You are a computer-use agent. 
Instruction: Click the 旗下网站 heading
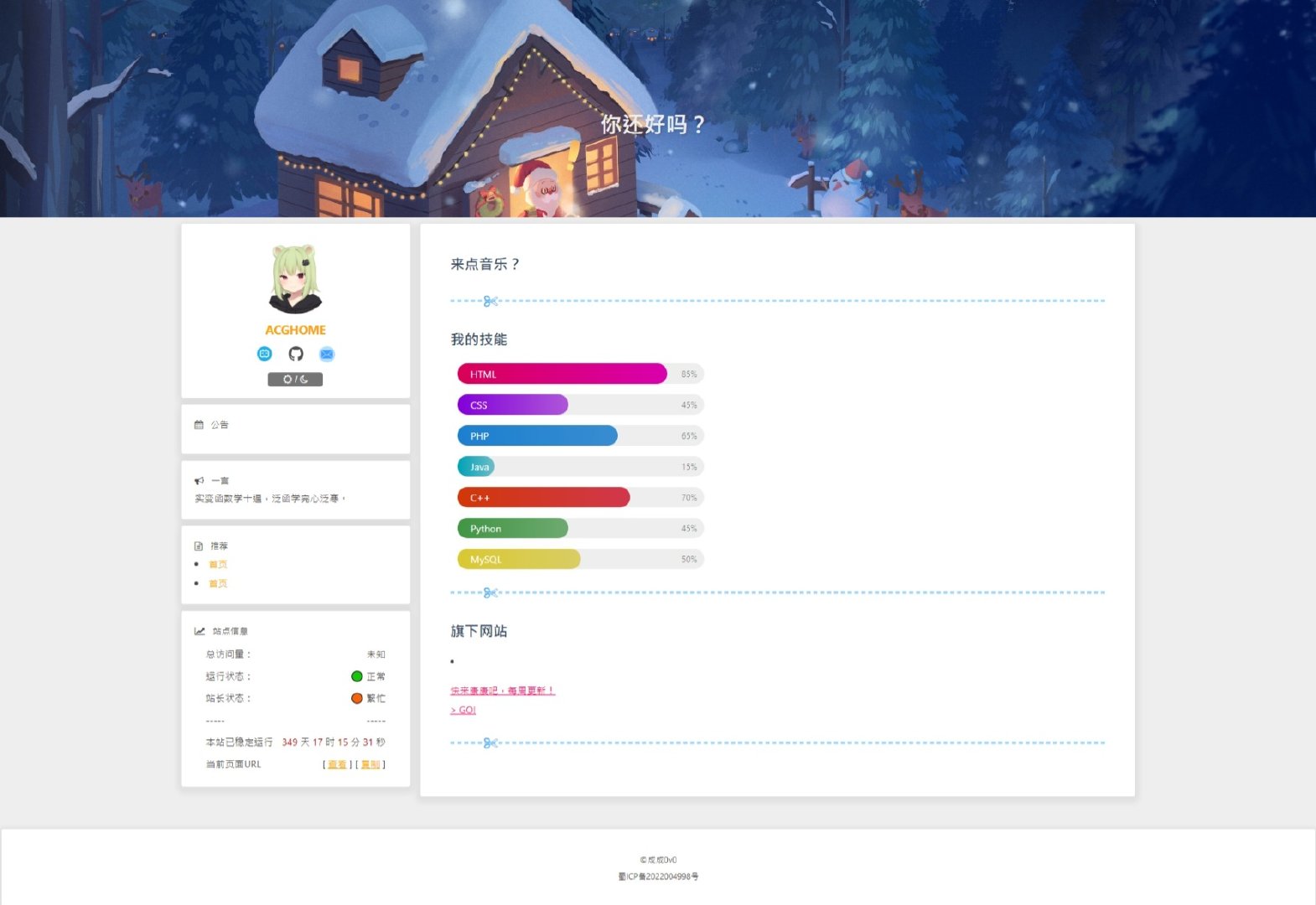pyautogui.click(x=479, y=631)
